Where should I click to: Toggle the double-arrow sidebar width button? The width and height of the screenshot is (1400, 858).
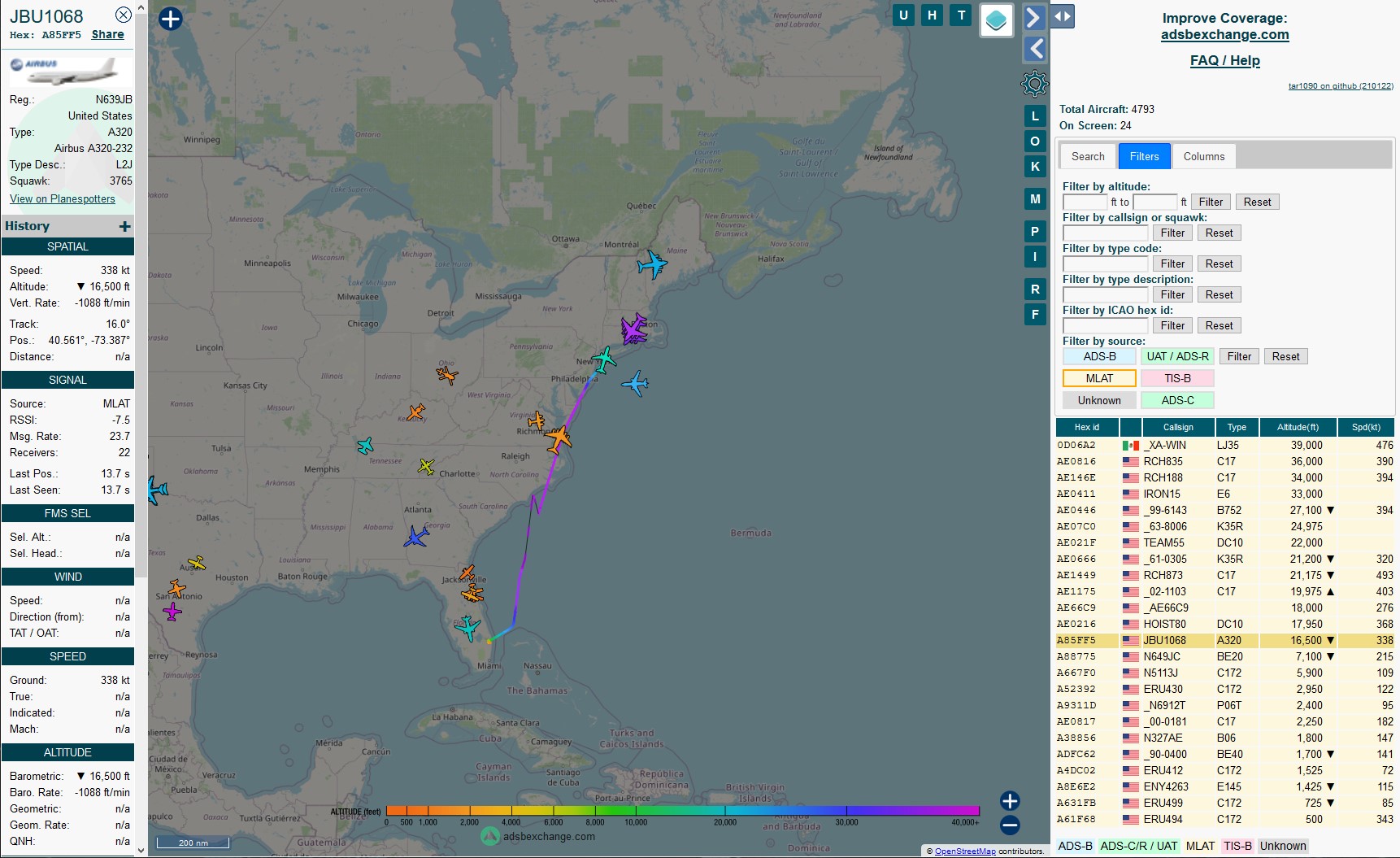[1063, 16]
